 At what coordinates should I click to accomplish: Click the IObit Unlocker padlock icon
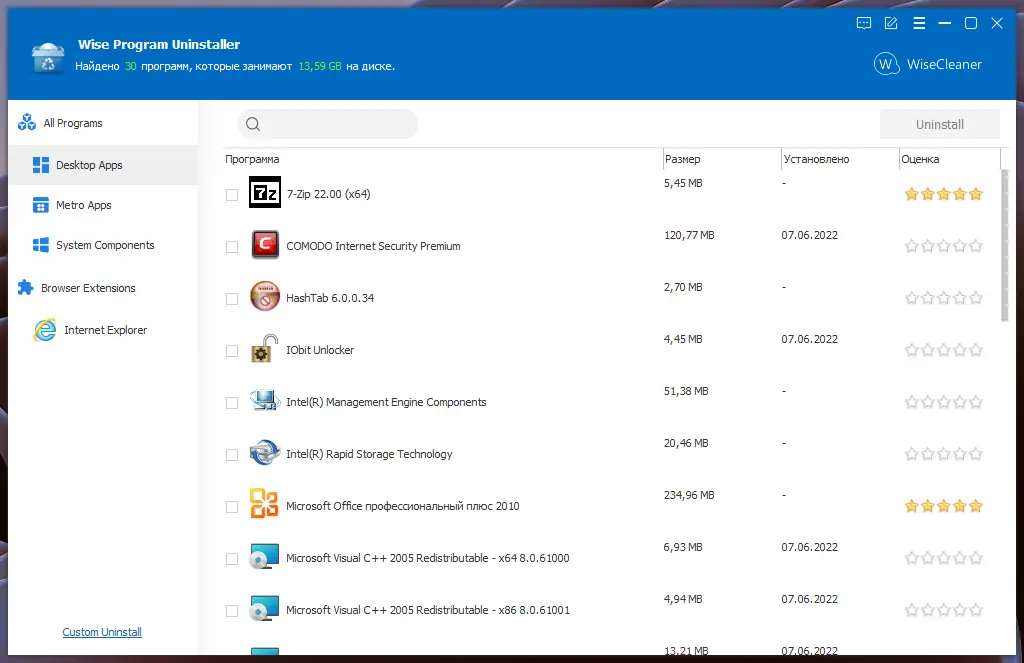(264, 348)
